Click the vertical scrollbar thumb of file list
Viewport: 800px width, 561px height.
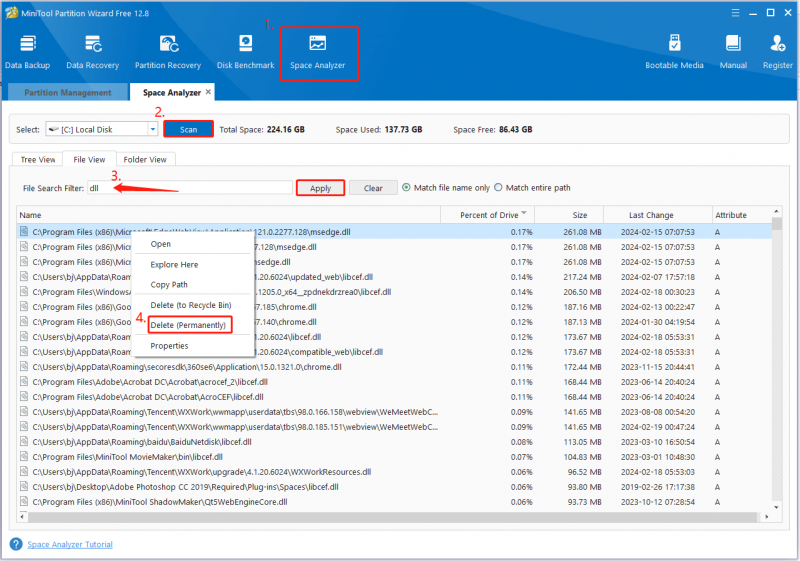click(777, 225)
